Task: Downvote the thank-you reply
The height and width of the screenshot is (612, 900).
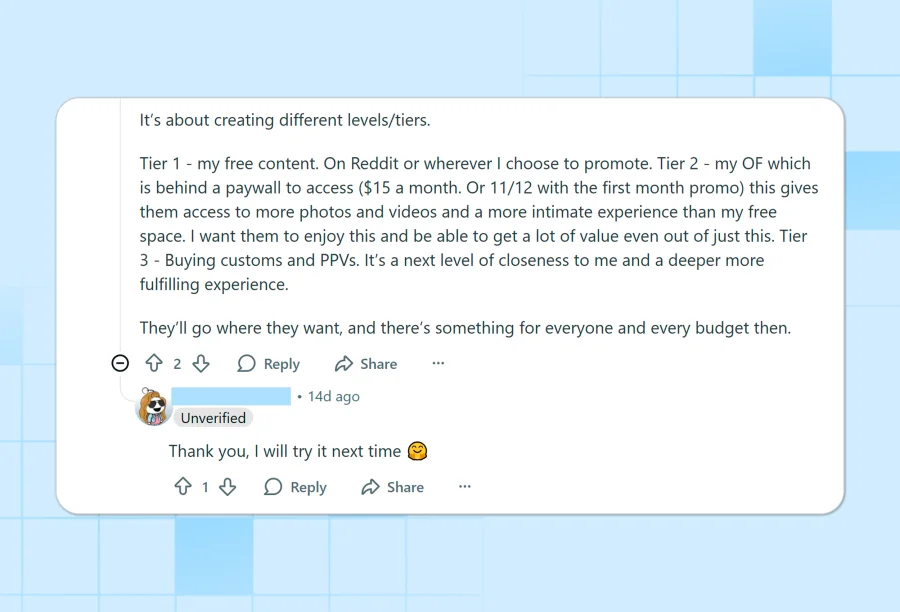Action: click(227, 487)
